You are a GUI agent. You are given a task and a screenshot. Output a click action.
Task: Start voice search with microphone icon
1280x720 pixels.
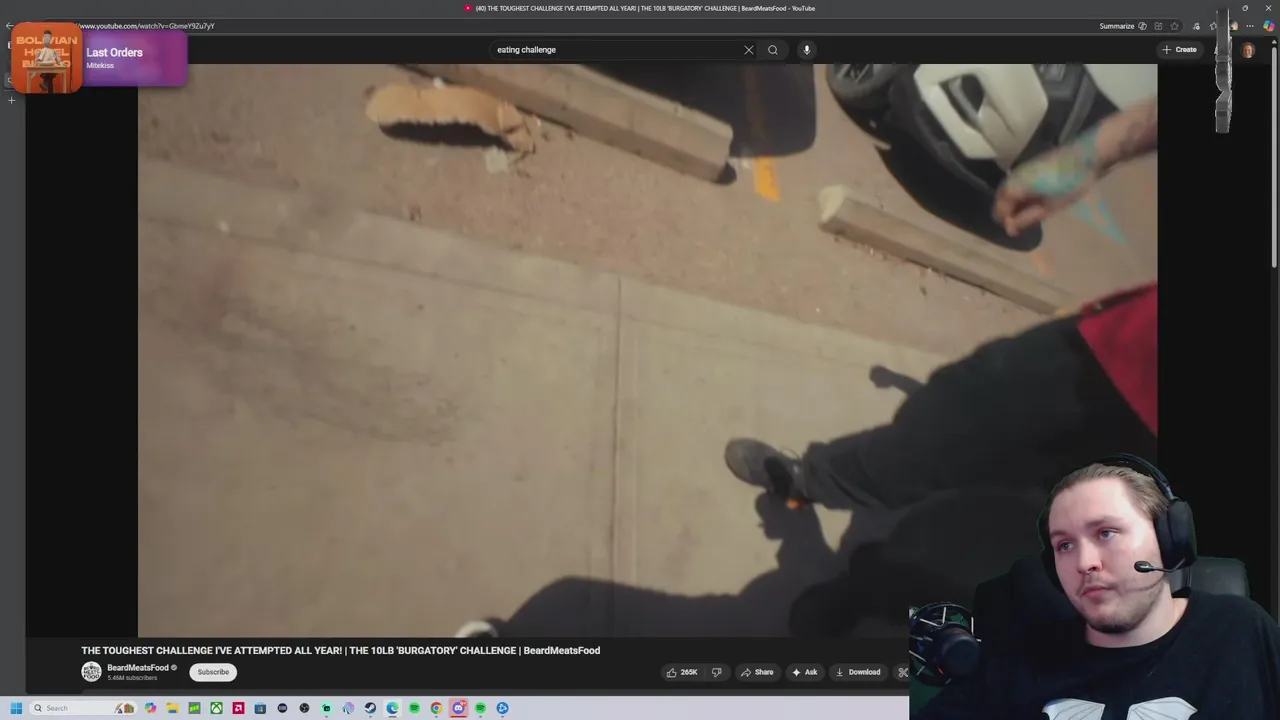(806, 50)
